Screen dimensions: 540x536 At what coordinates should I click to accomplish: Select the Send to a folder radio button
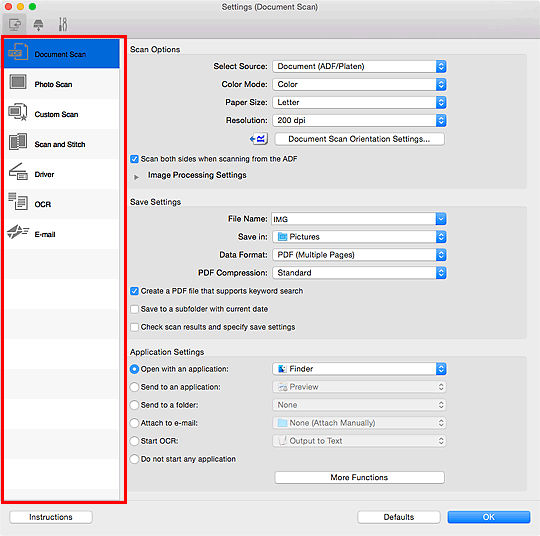pos(134,405)
